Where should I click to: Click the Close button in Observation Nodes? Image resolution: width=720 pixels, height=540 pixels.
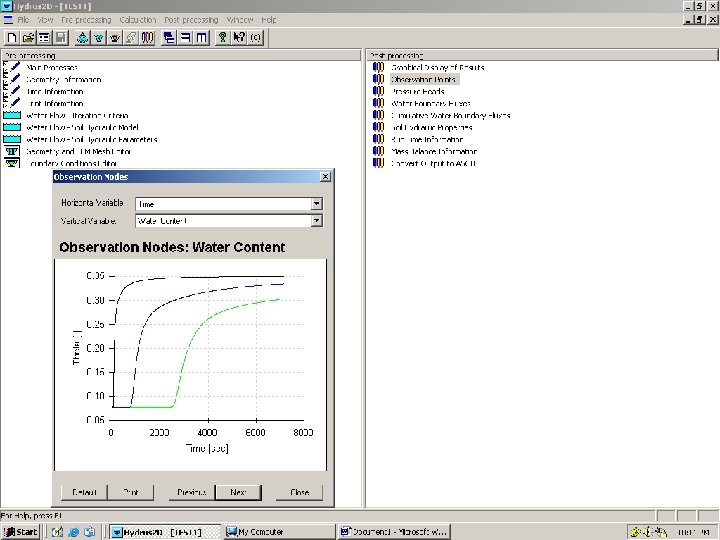299,492
